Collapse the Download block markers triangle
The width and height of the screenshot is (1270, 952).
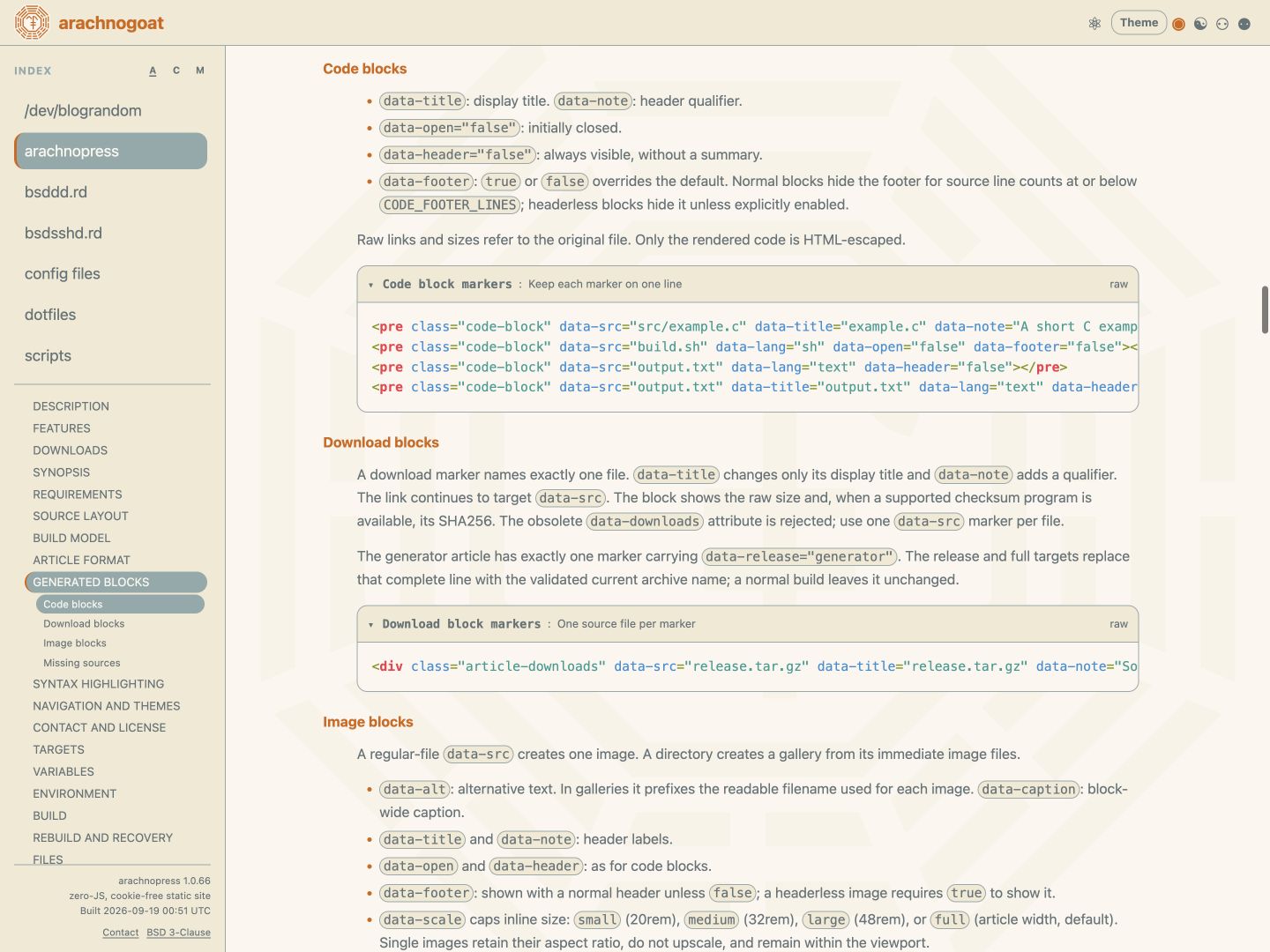pos(371,624)
